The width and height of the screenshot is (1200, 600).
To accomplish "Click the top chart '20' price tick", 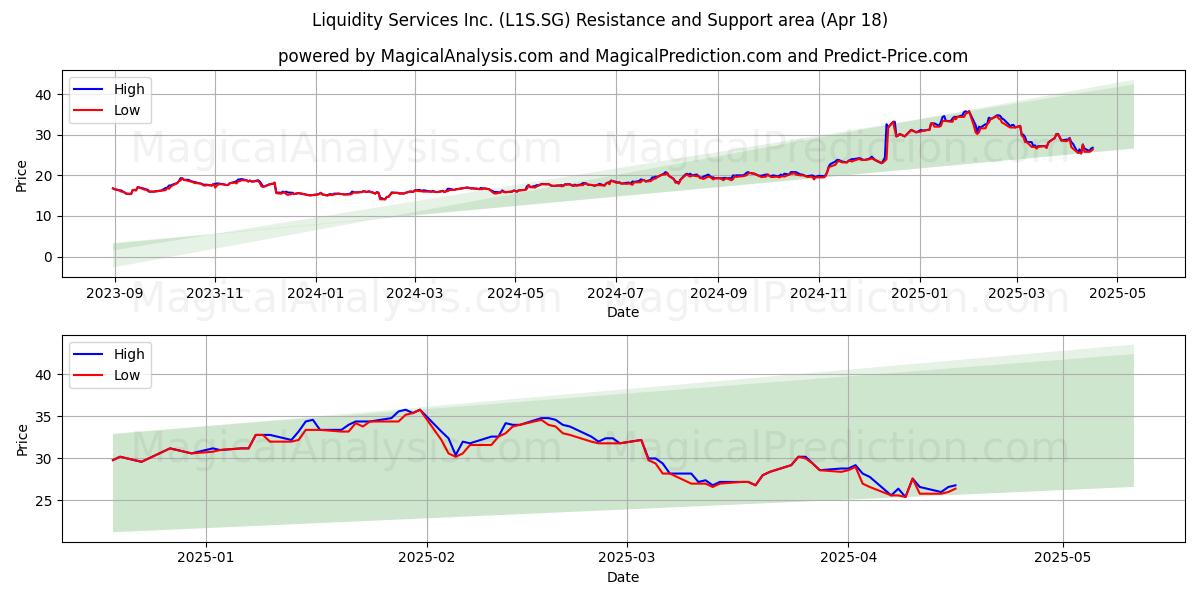I will coord(46,175).
